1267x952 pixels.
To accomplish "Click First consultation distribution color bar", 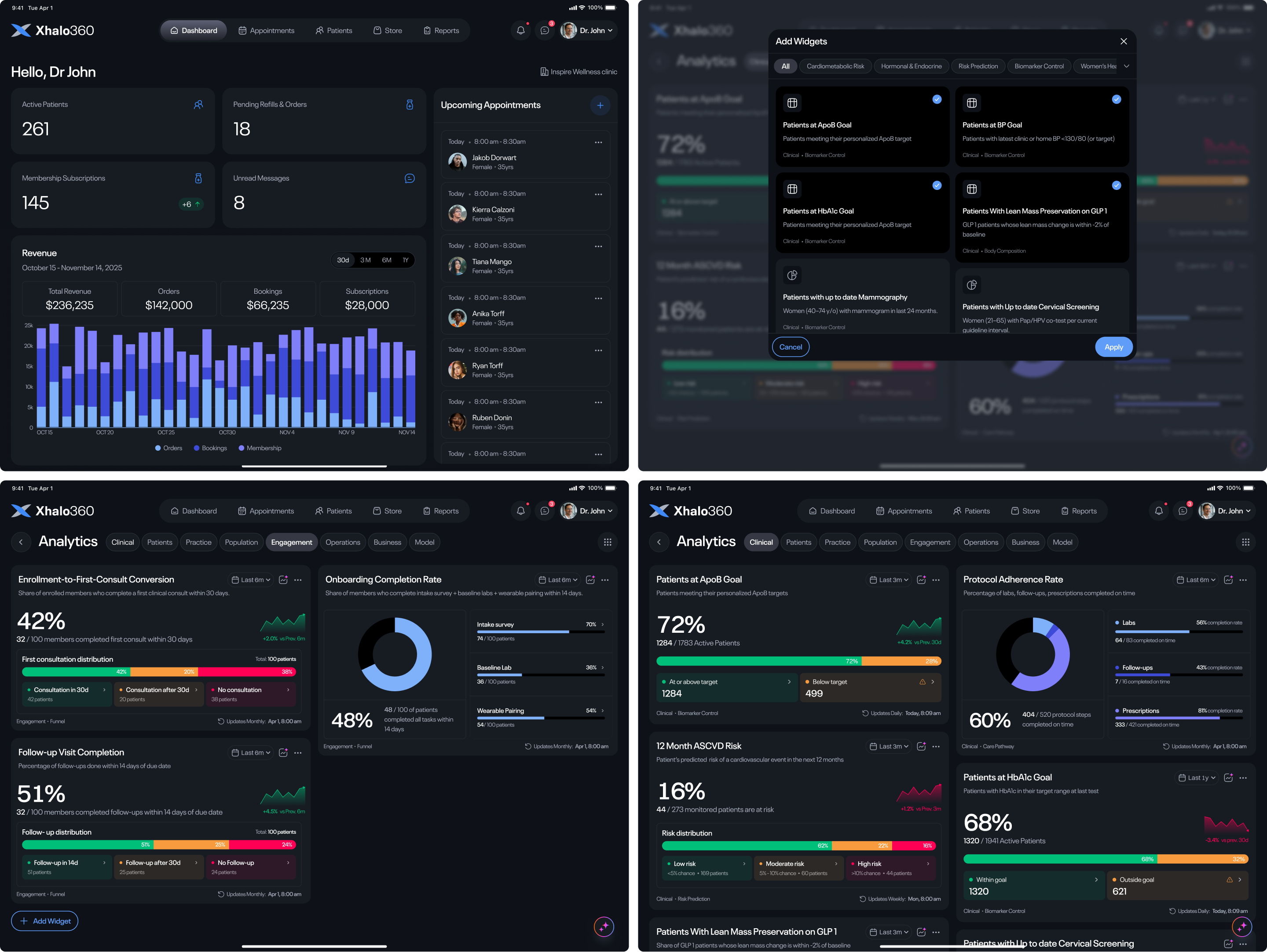I will (159, 672).
